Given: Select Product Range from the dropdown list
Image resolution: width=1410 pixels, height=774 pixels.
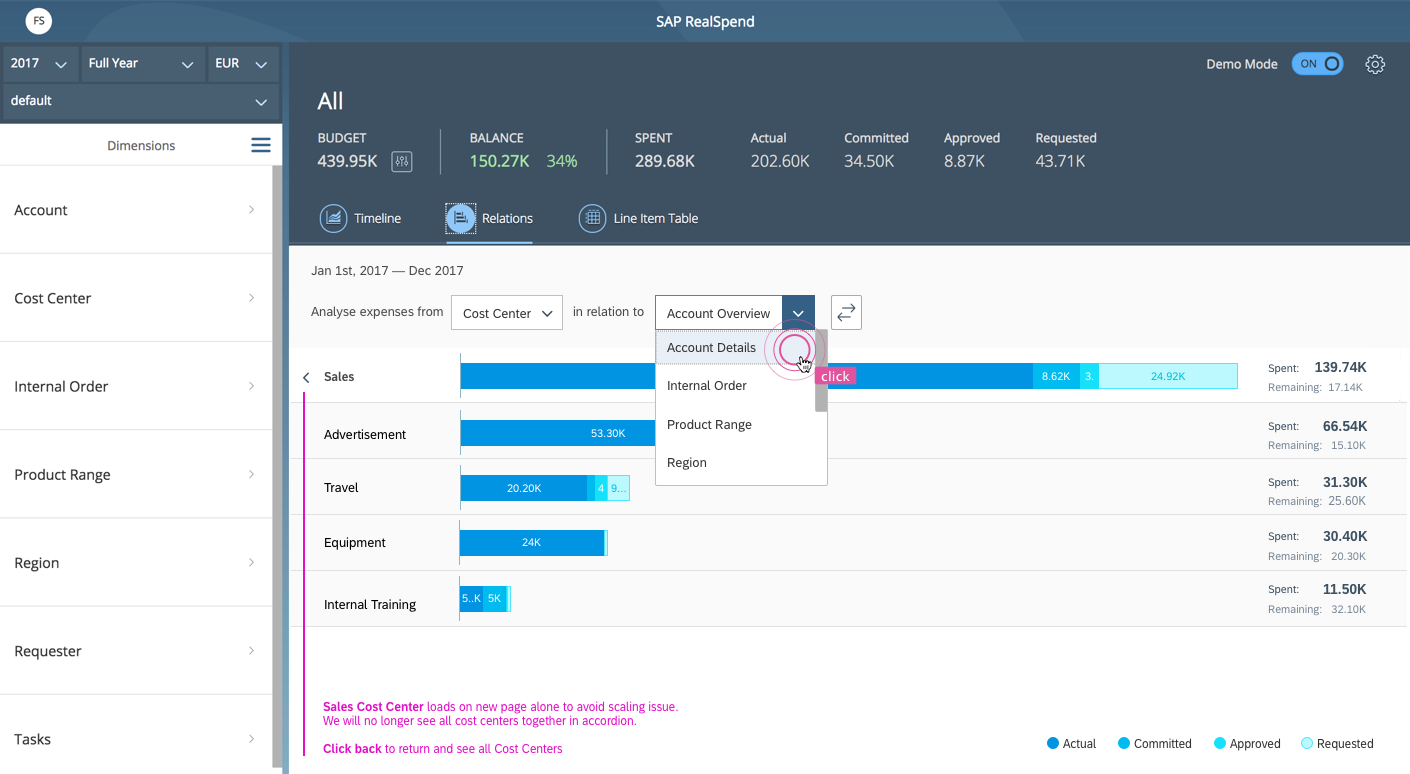Looking at the screenshot, I should coord(735,424).
